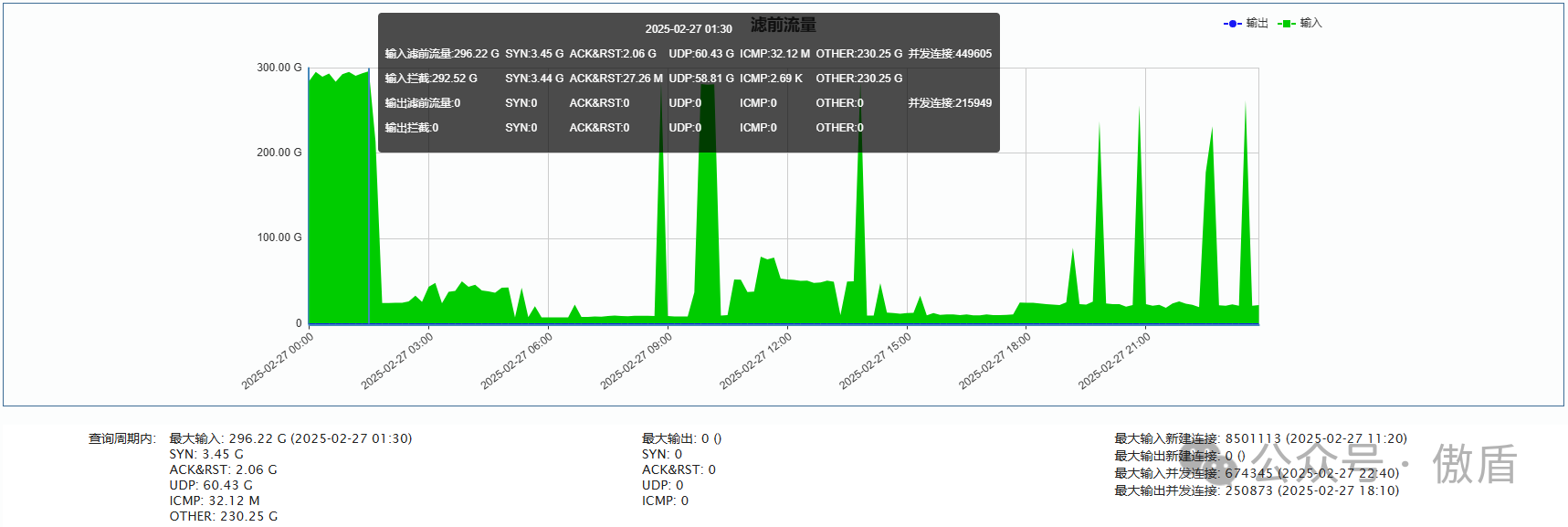Viewport: 1568px width, 527px height.
Task: Toggle the 输出 series legend label
Action: click(x=1258, y=24)
